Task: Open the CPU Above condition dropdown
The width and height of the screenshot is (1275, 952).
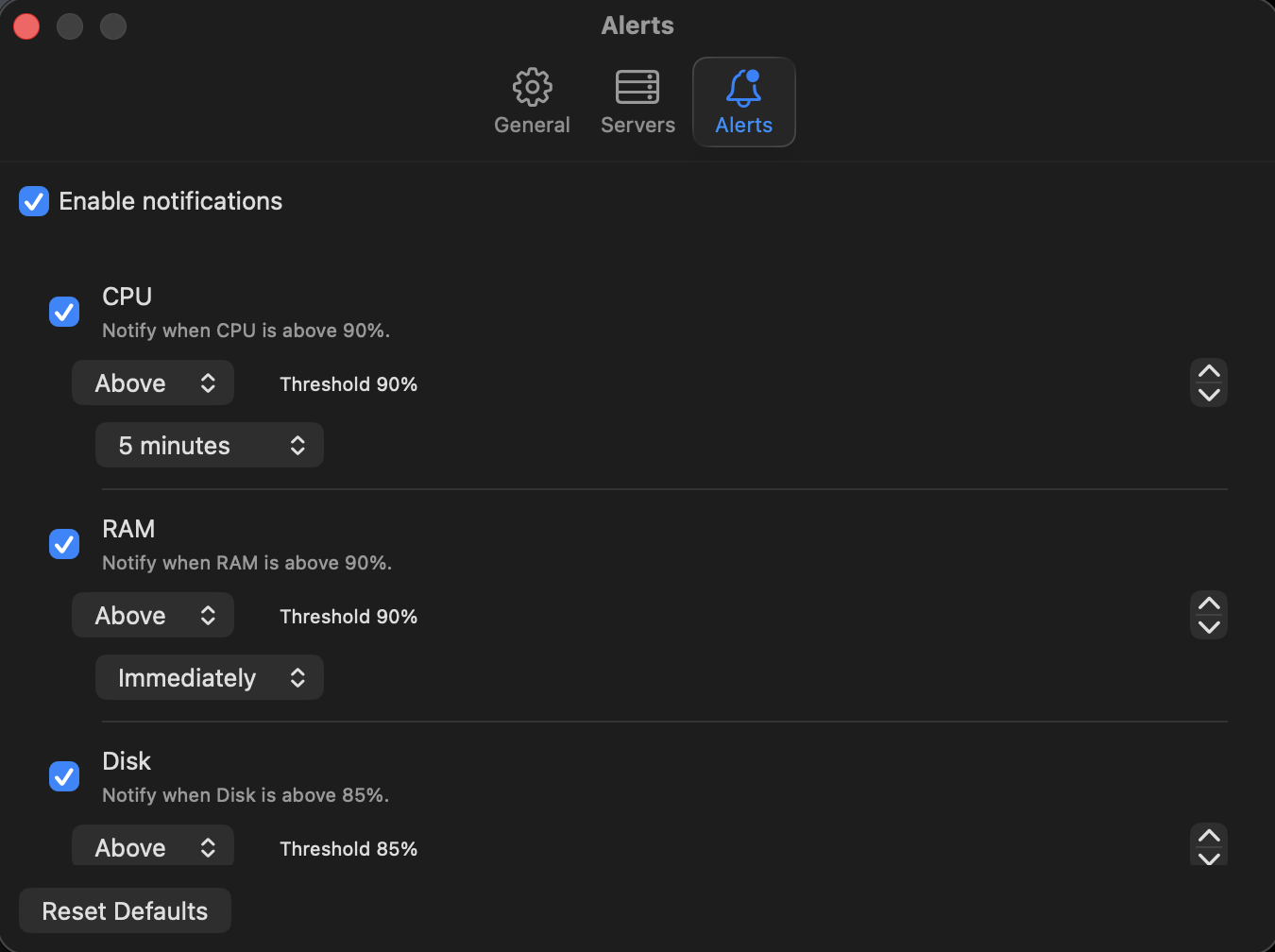Action: [x=153, y=382]
